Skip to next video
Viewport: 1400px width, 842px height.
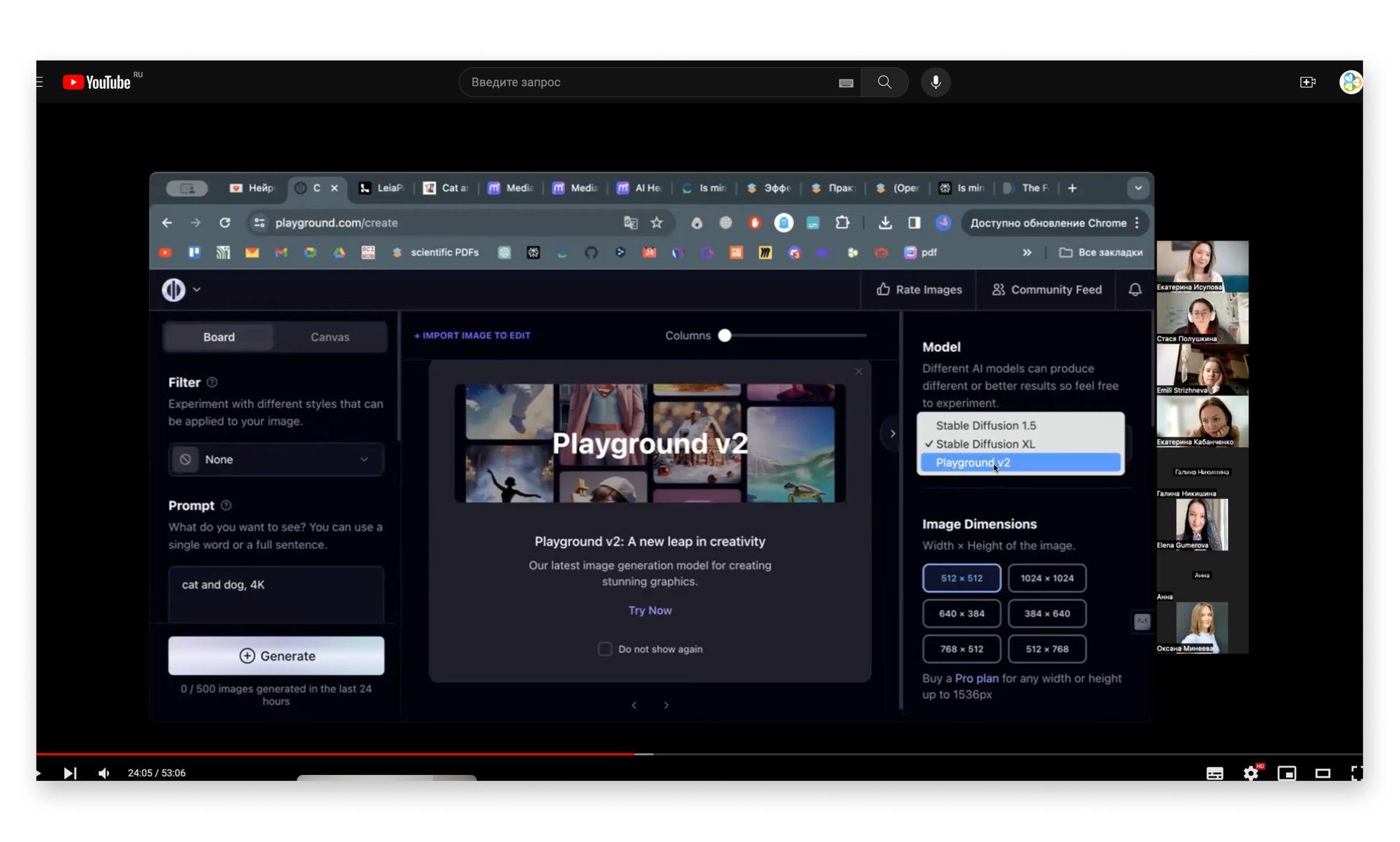coord(70,773)
